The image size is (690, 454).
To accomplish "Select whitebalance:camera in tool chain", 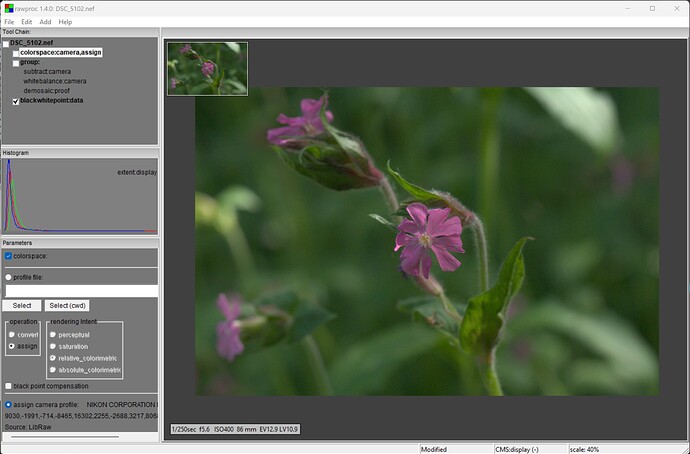I will point(55,81).
